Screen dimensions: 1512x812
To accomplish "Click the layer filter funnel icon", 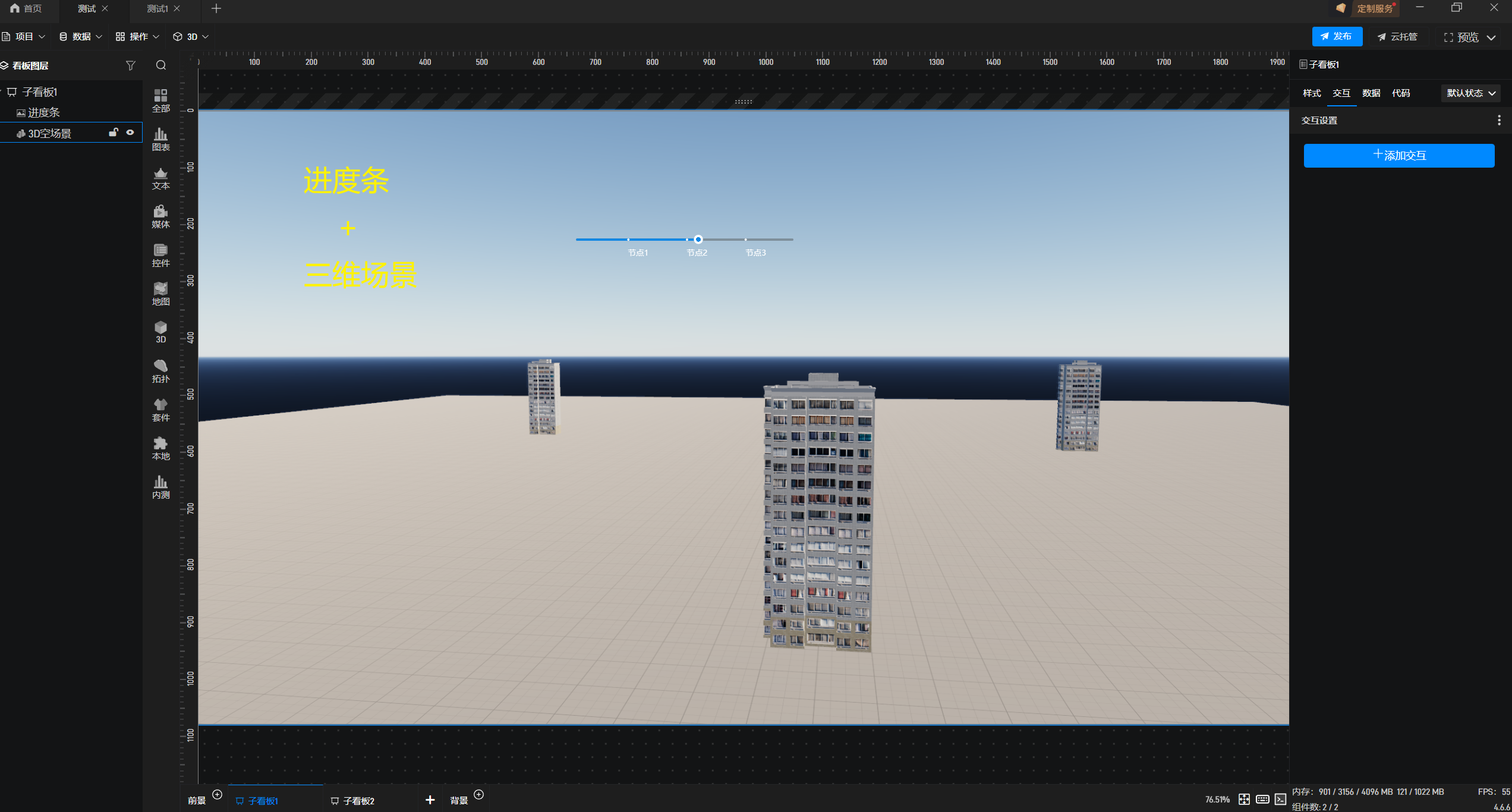I will tap(131, 65).
